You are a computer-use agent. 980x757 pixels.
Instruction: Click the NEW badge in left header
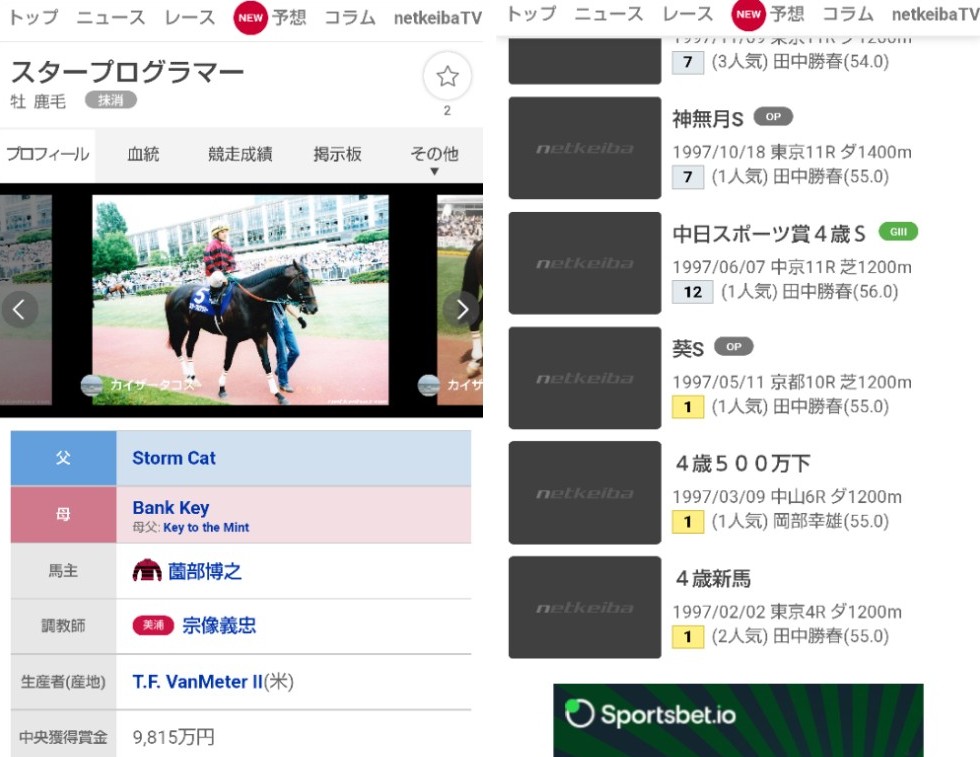click(250, 18)
